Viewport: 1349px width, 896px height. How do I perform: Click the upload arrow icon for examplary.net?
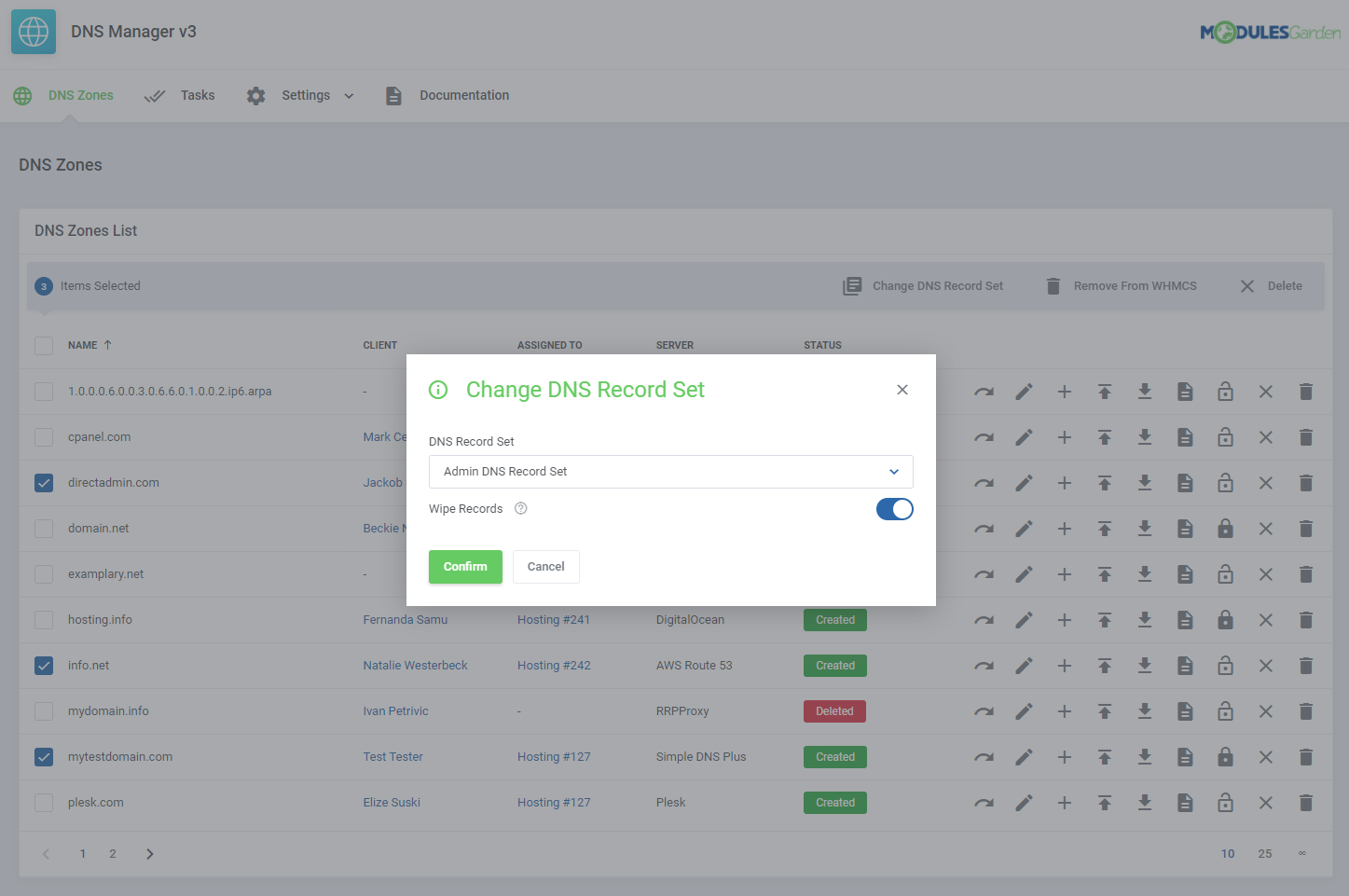click(x=1105, y=574)
